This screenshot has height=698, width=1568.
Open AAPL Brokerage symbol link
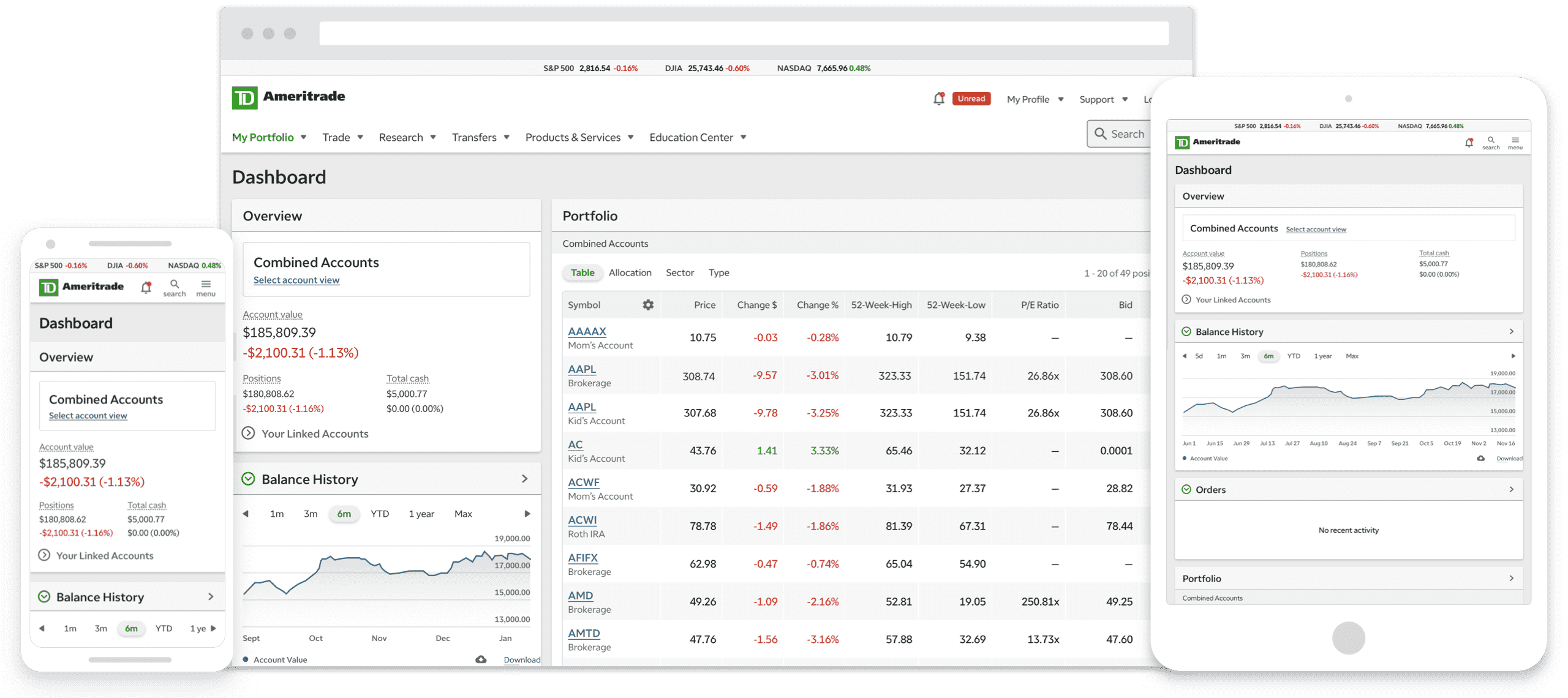(582, 369)
